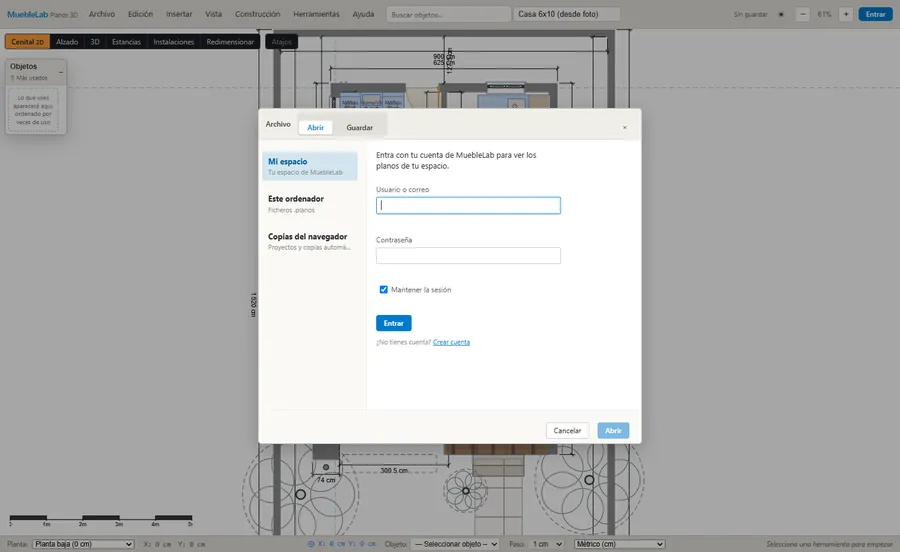Open the Ayuda menu
Viewport: 900px width, 552px height.
[363, 14]
